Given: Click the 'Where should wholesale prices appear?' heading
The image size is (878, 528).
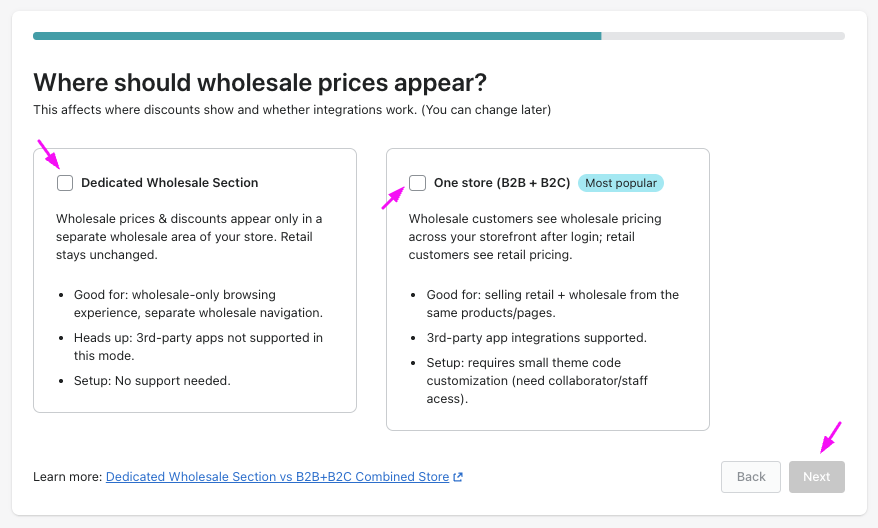Looking at the screenshot, I should pyautogui.click(x=260, y=82).
